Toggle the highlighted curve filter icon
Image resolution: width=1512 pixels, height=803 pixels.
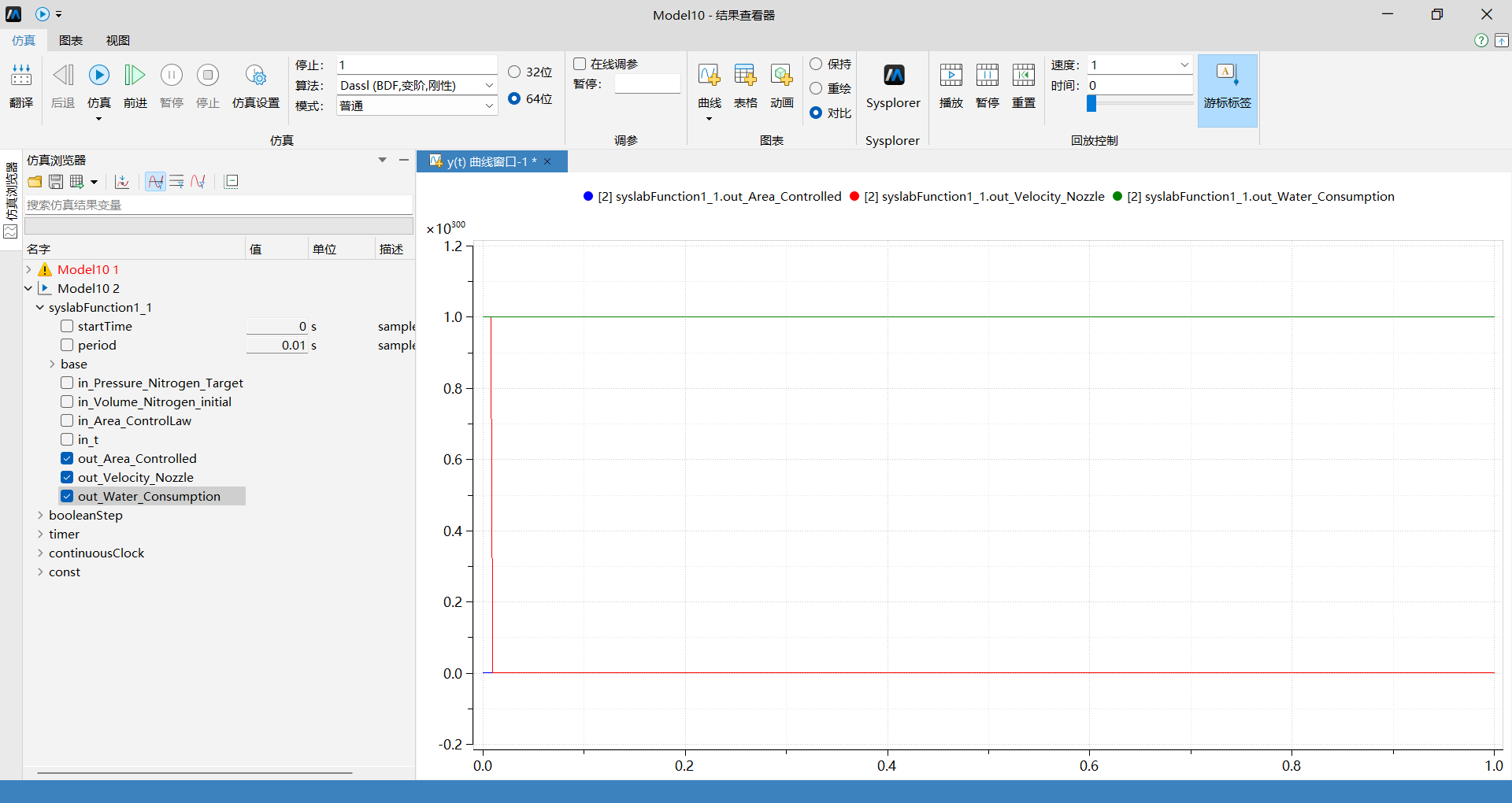156,182
